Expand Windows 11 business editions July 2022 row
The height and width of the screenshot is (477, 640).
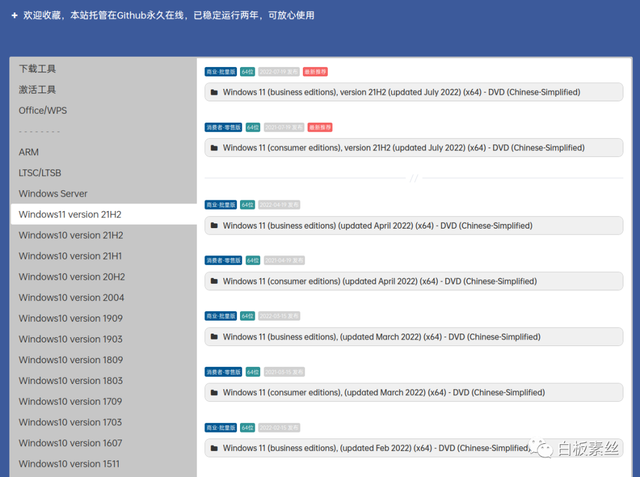pyautogui.click(x=414, y=92)
